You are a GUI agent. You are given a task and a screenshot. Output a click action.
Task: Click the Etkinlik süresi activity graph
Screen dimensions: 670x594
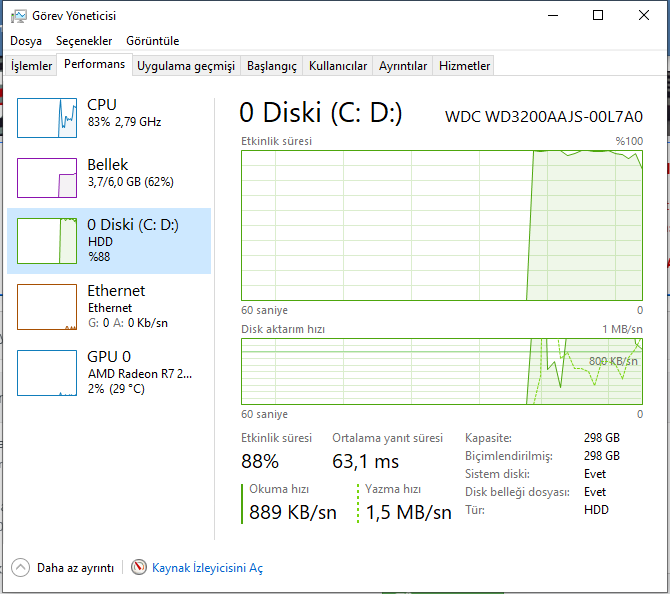[442, 225]
